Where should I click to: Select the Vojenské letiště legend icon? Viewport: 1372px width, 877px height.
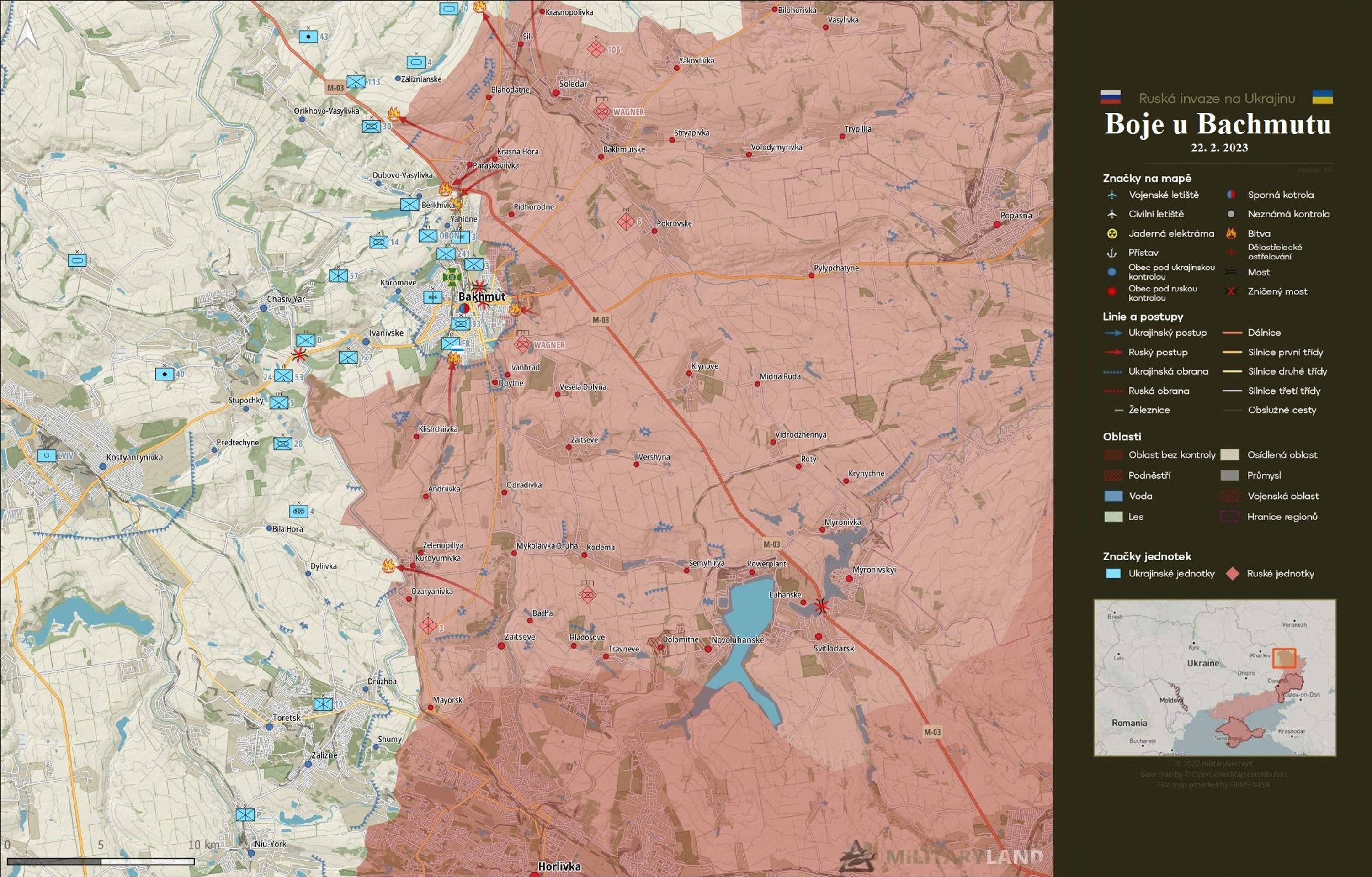(1111, 195)
